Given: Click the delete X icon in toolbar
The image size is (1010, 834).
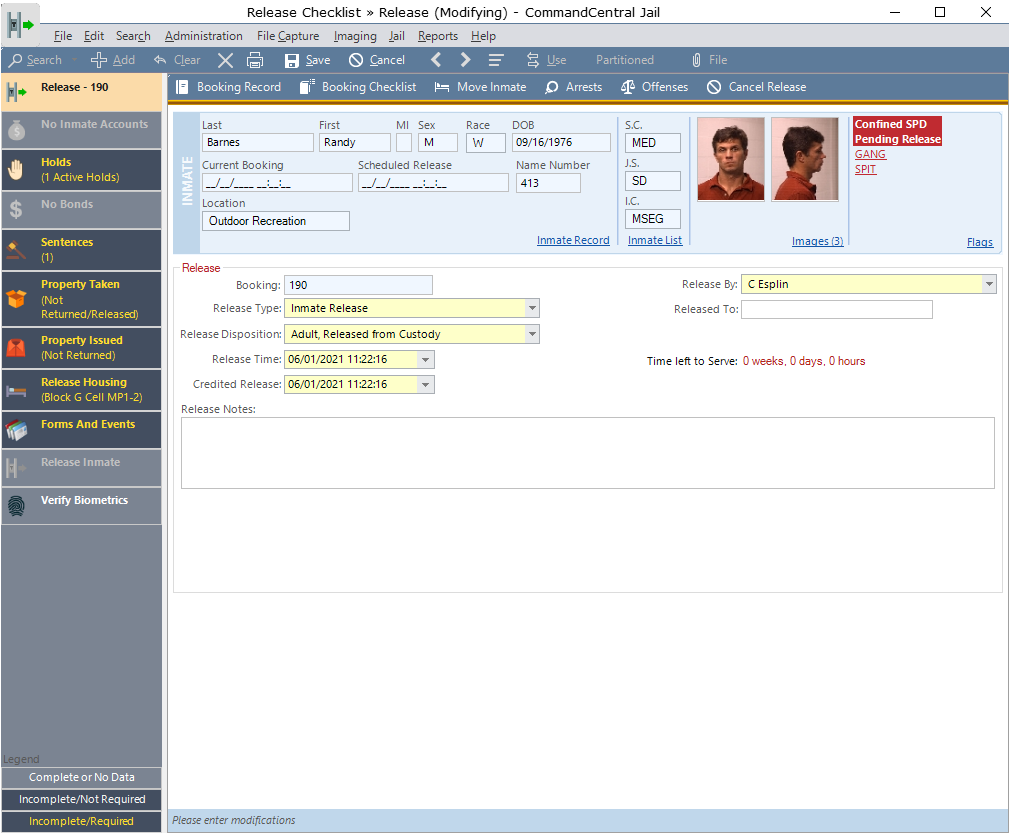Looking at the screenshot, I should pos(225,60).
